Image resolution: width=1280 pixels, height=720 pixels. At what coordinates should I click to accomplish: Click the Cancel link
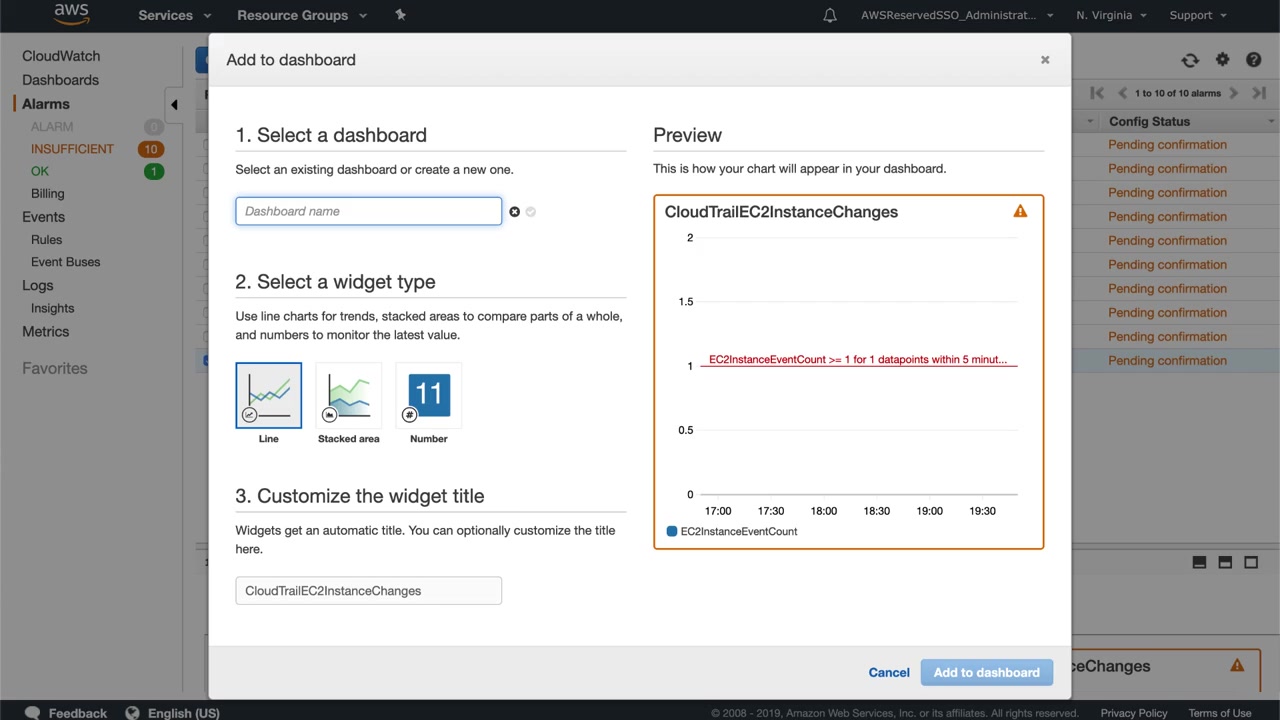pos(889,673)
